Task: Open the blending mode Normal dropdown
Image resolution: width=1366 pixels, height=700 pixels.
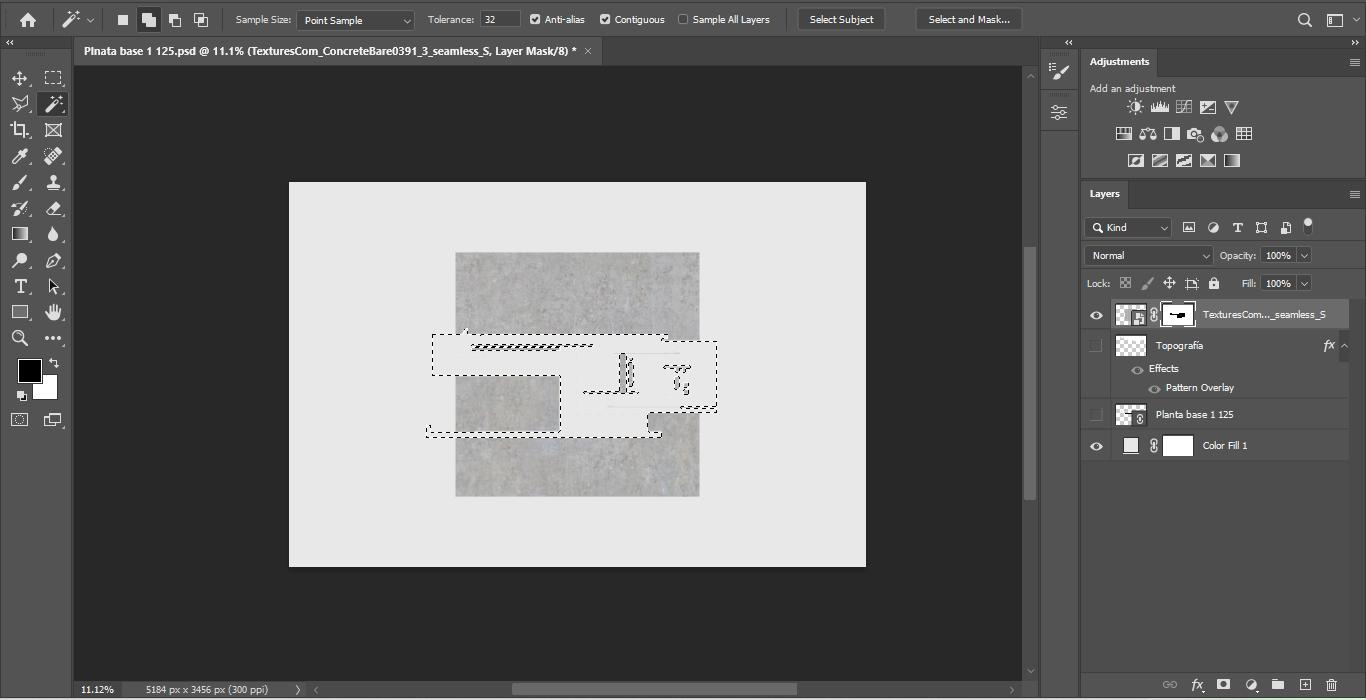Action: [x=1148, y=256]
